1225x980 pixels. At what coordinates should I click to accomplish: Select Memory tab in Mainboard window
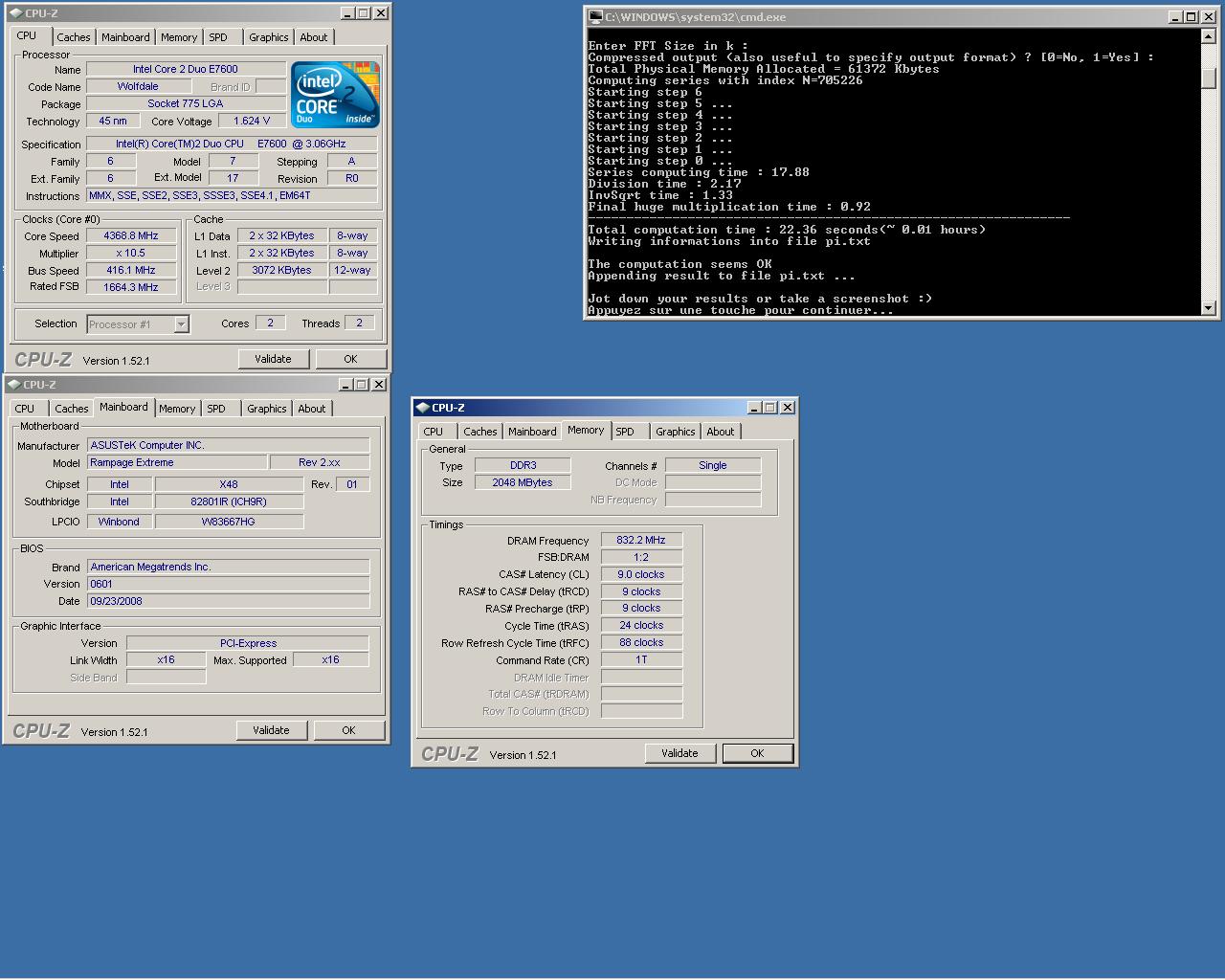[177, 409]
